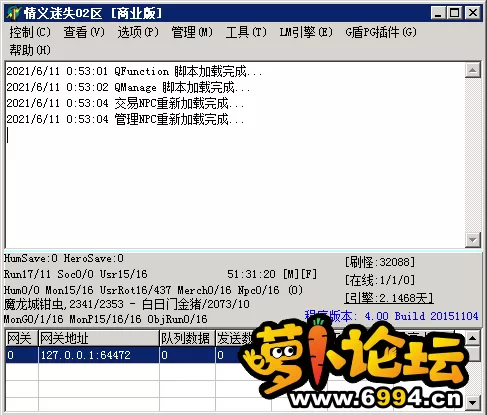Click the [在线:1/1/0] status label
The height and width of the screenshot is (415, 487).
coord(380,280)
